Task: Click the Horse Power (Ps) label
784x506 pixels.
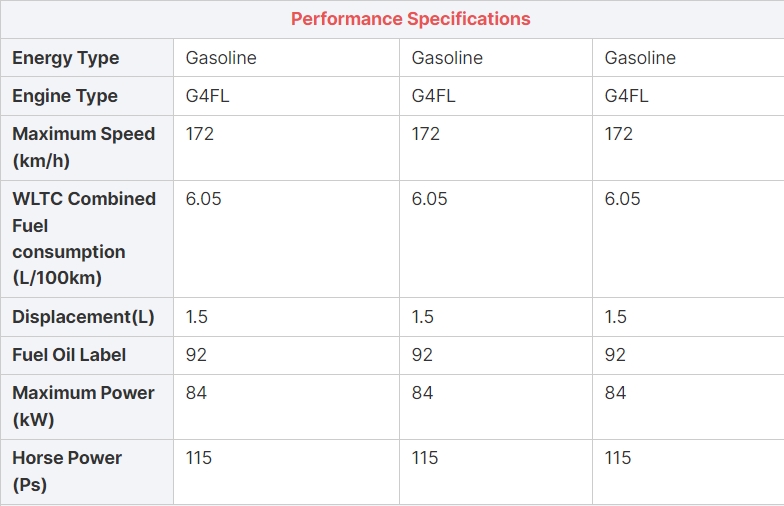Action: point(67,471)
